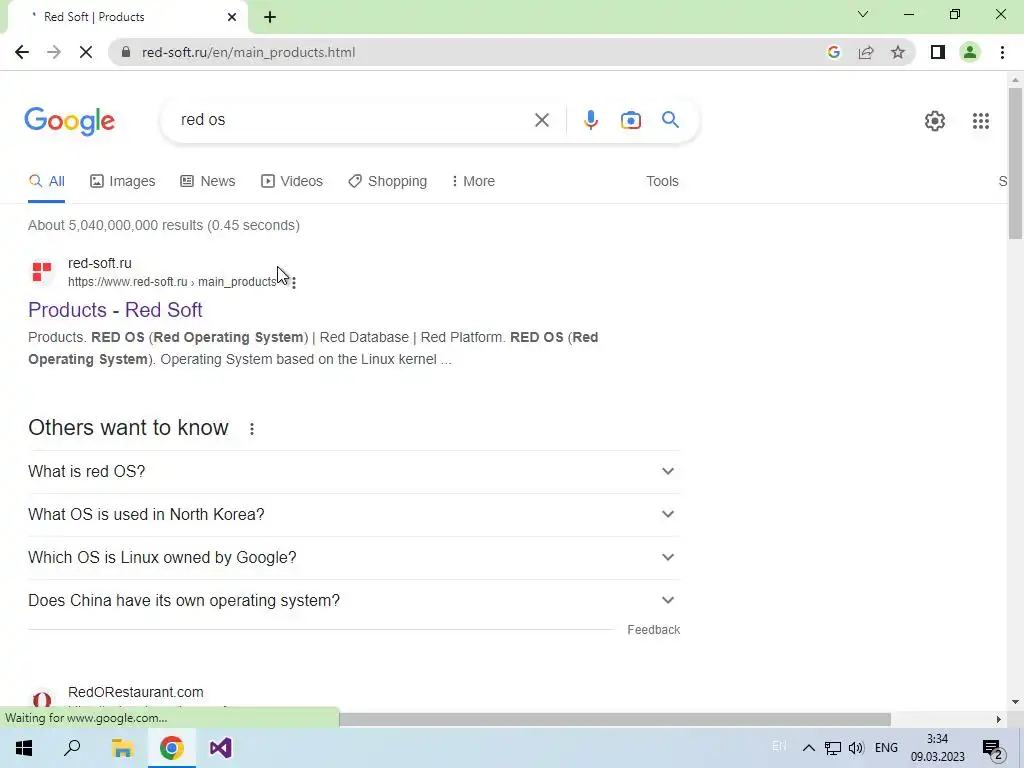The image size is (1024, 768).
Task: Click the search box containing red os
Action: (x=353, y=120)
